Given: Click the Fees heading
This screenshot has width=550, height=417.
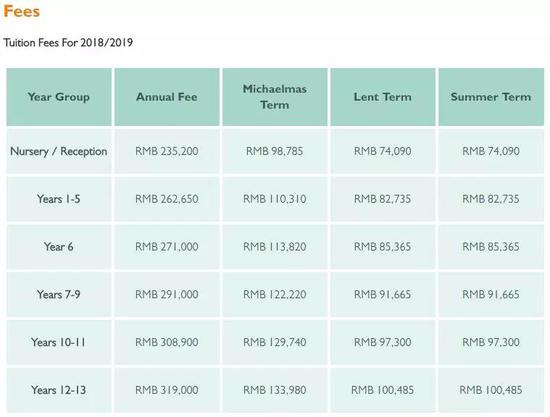Looking at the screenshot, I should pyautogui.click(x=22, y=11).
